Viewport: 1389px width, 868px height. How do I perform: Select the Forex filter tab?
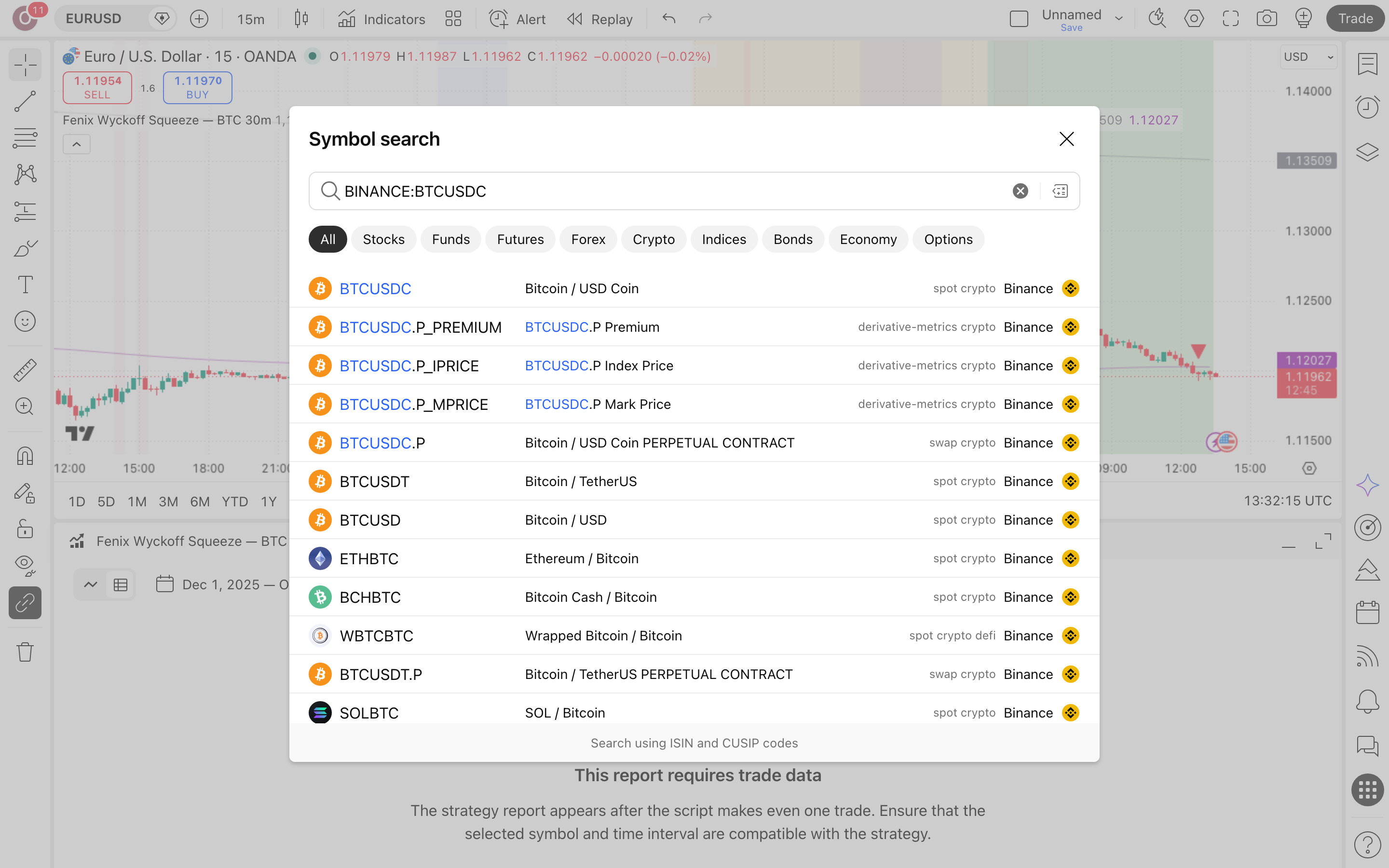pyautogui.click(x=588, y=239)
